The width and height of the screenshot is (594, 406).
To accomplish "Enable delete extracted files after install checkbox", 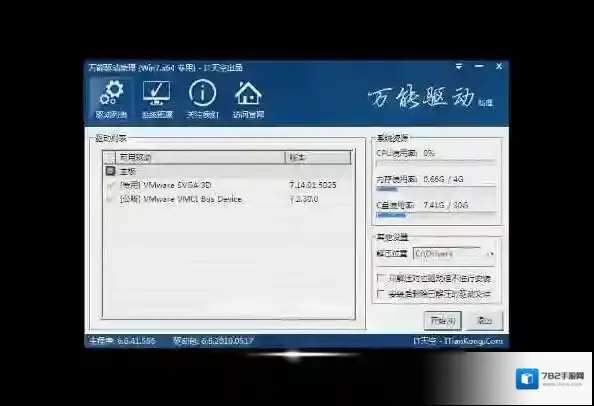I will (x=381, y=294).
